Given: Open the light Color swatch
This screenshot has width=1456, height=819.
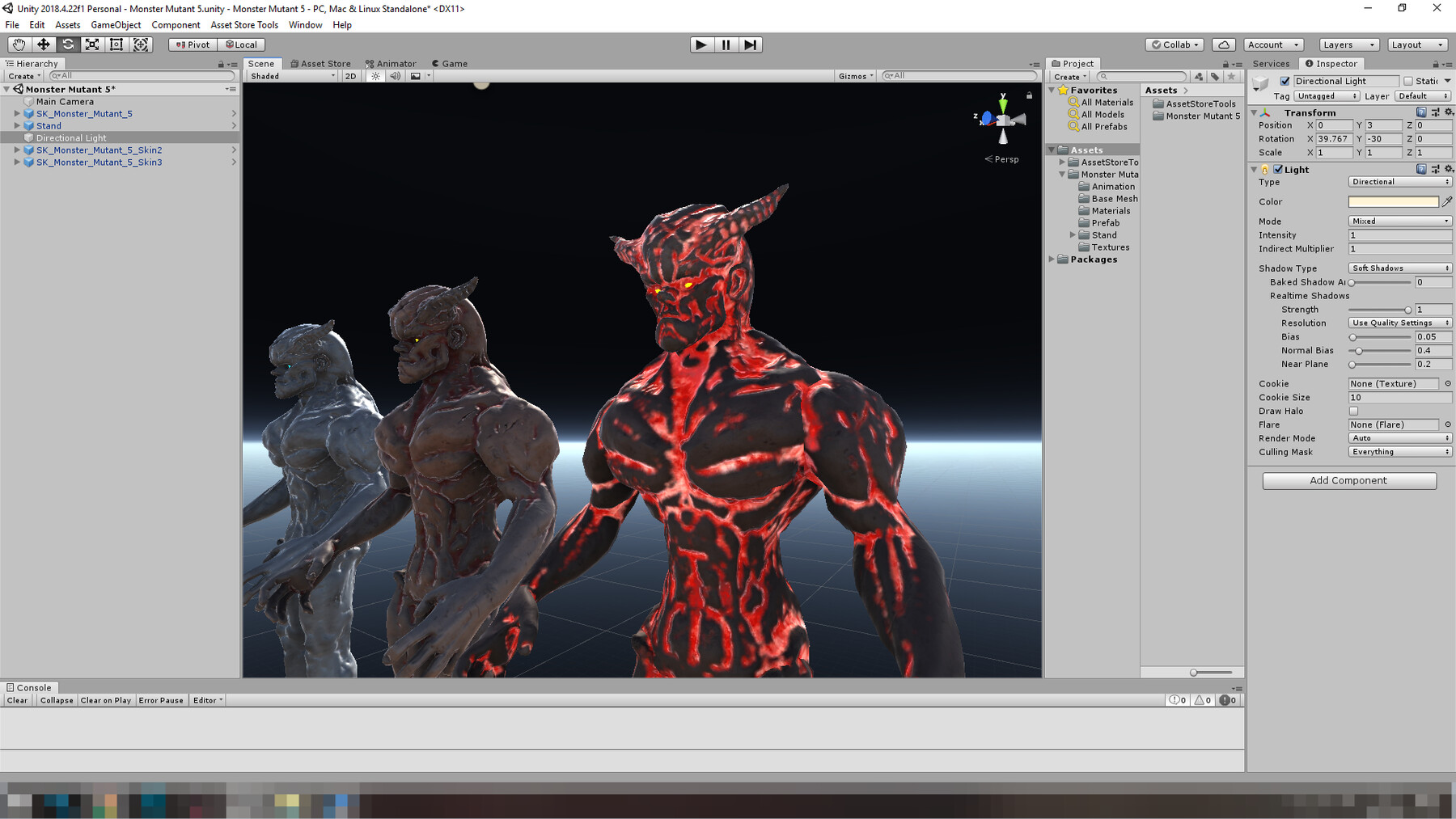Looking at the screenshot, I should [1393, 201].
